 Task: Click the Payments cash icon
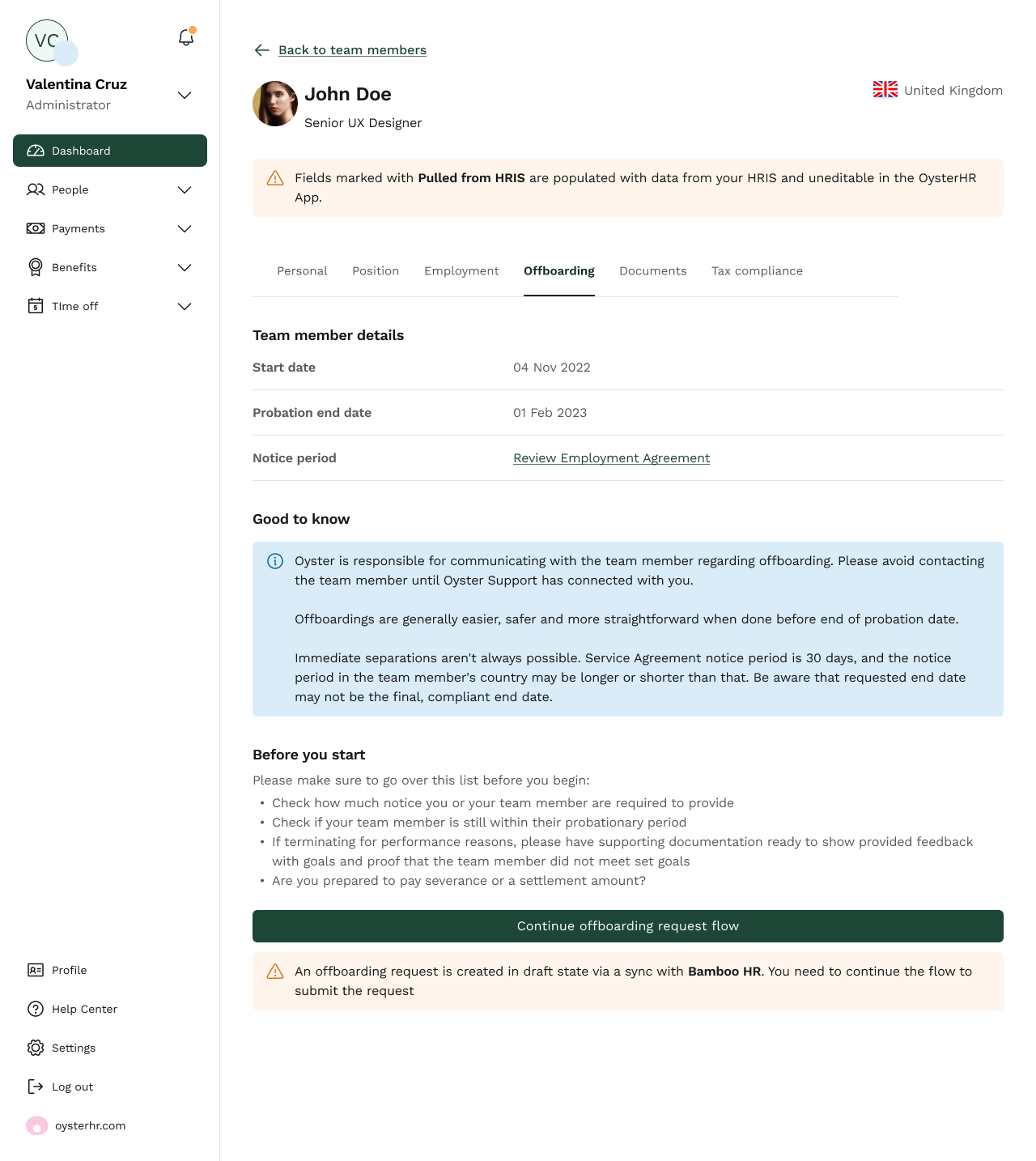click(36, 228)
